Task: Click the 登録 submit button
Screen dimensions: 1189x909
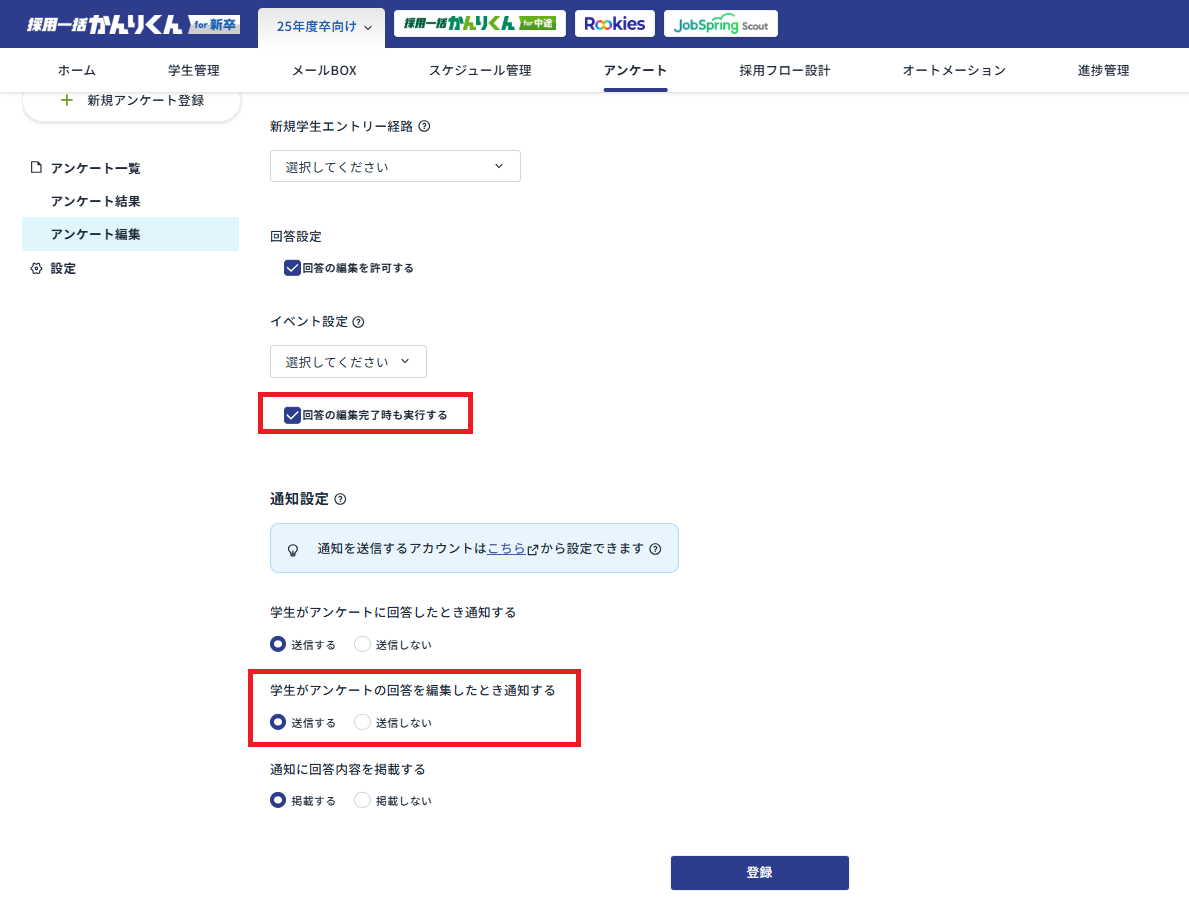Action: click(x=759, y=872)
